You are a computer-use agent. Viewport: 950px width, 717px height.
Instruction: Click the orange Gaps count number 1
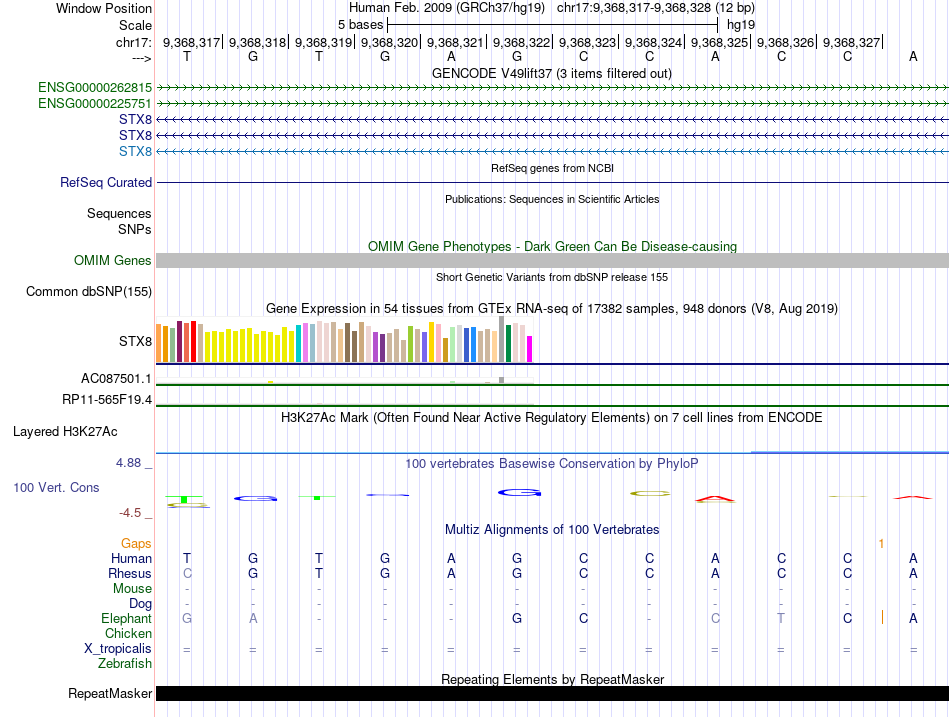click(x=881, y=543)
